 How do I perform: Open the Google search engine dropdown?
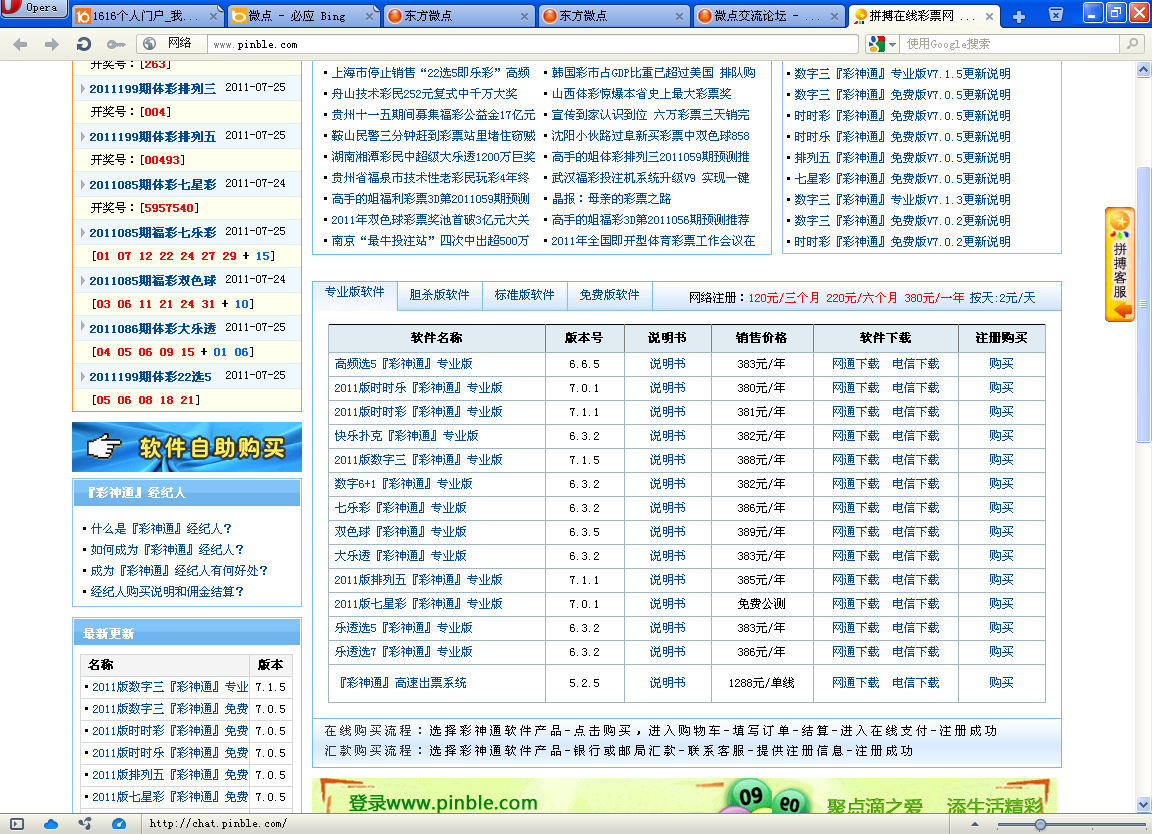click(882, 44)
